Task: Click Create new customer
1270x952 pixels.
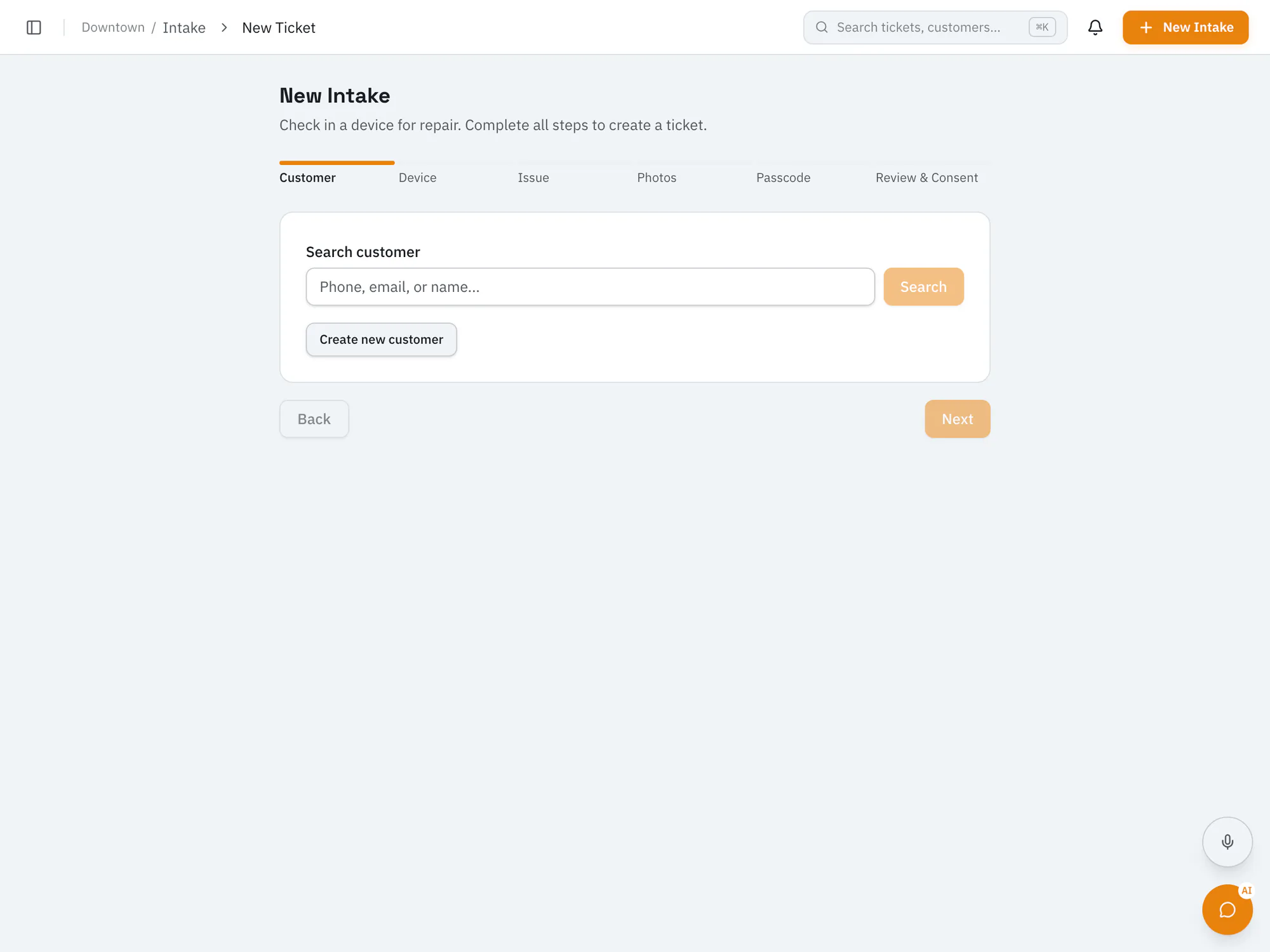Action: coord(381,340)
